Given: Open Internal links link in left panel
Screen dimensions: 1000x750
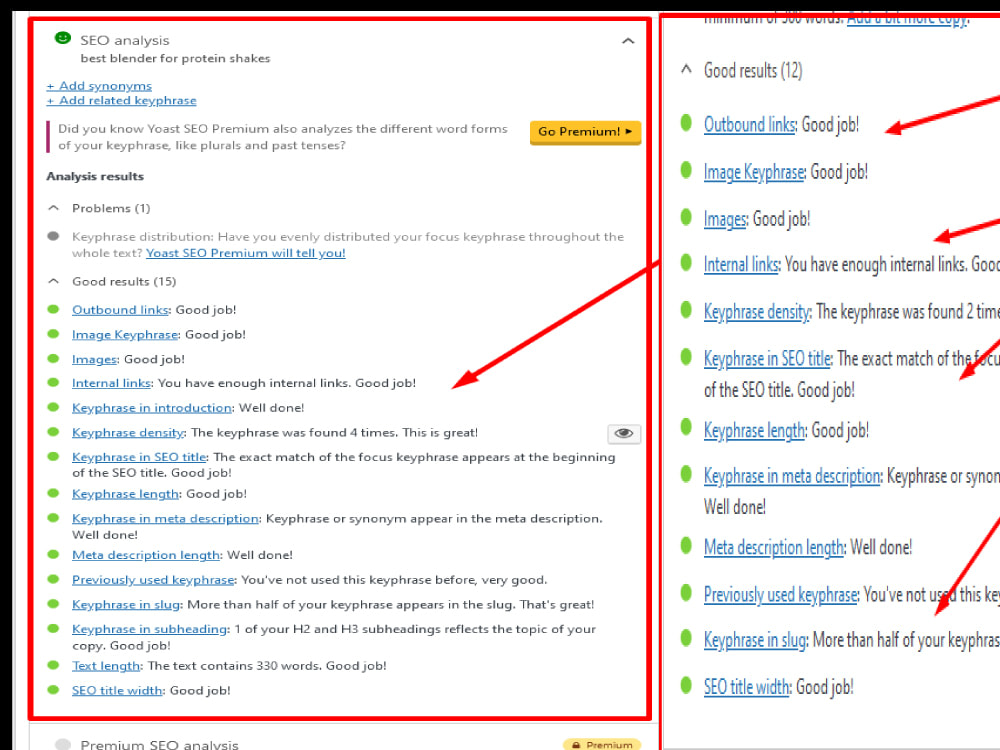Looking at the screenshot, I should pos(112,383).
